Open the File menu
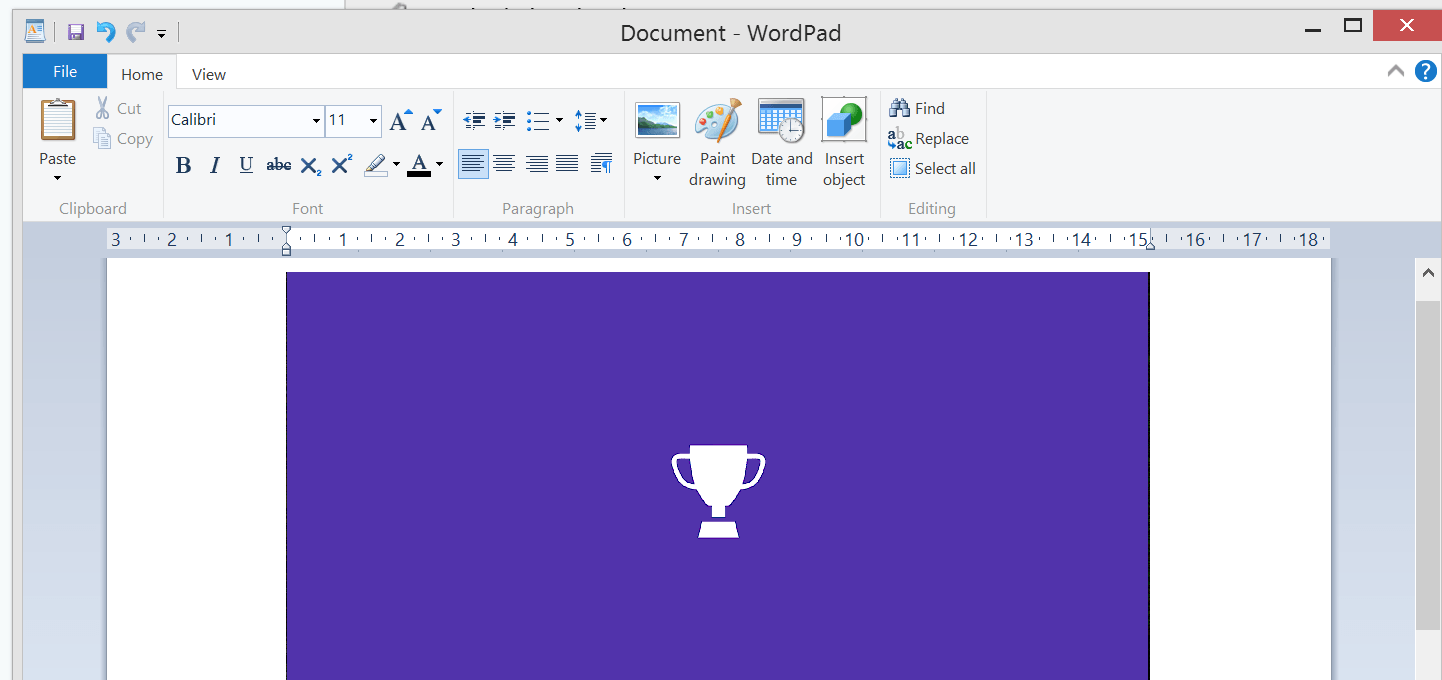Image resolution: width=1442 pixels, height=680 pixels. [63, 71]
